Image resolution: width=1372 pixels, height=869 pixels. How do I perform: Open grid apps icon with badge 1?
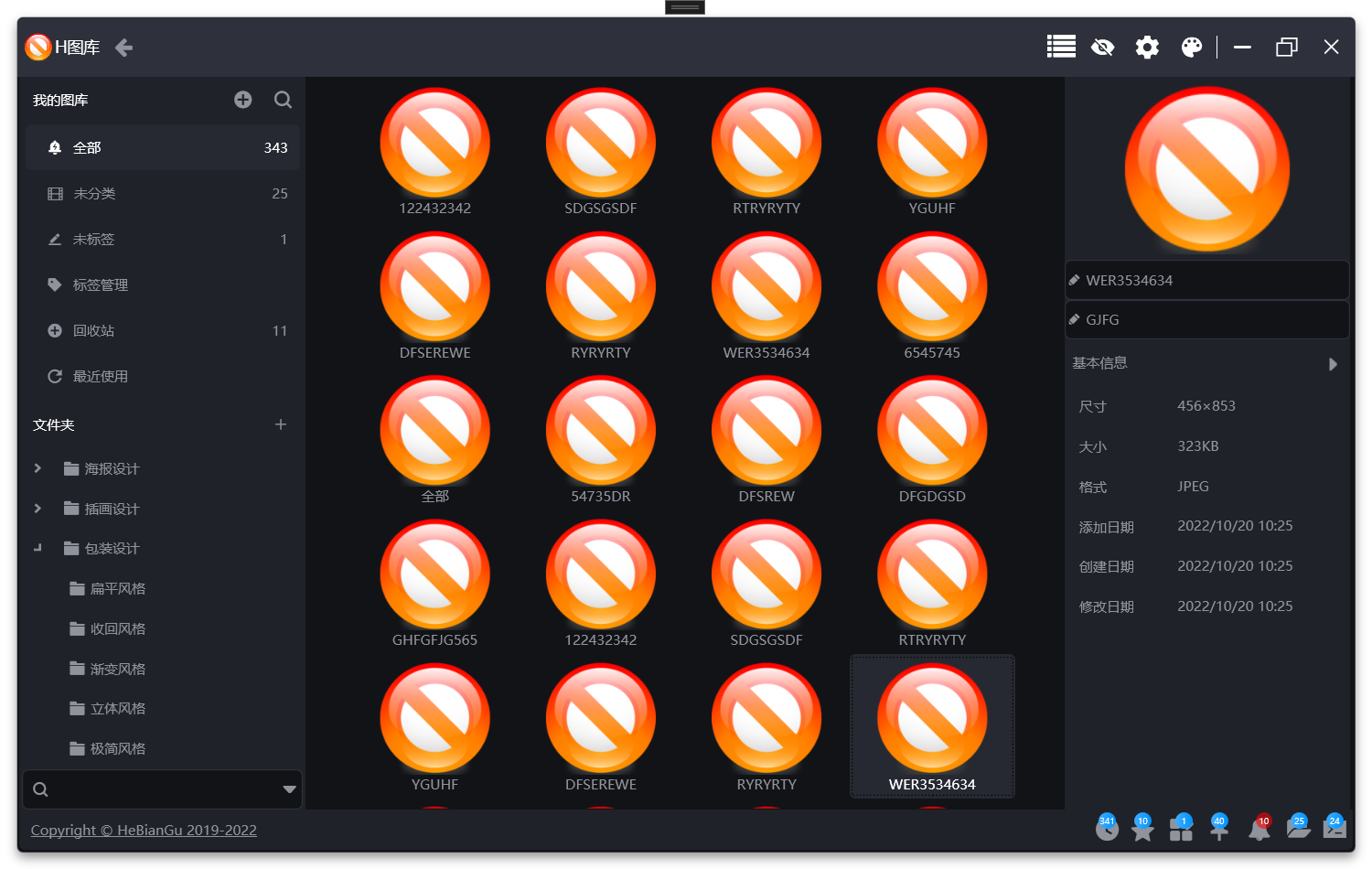pos(1181,828)
